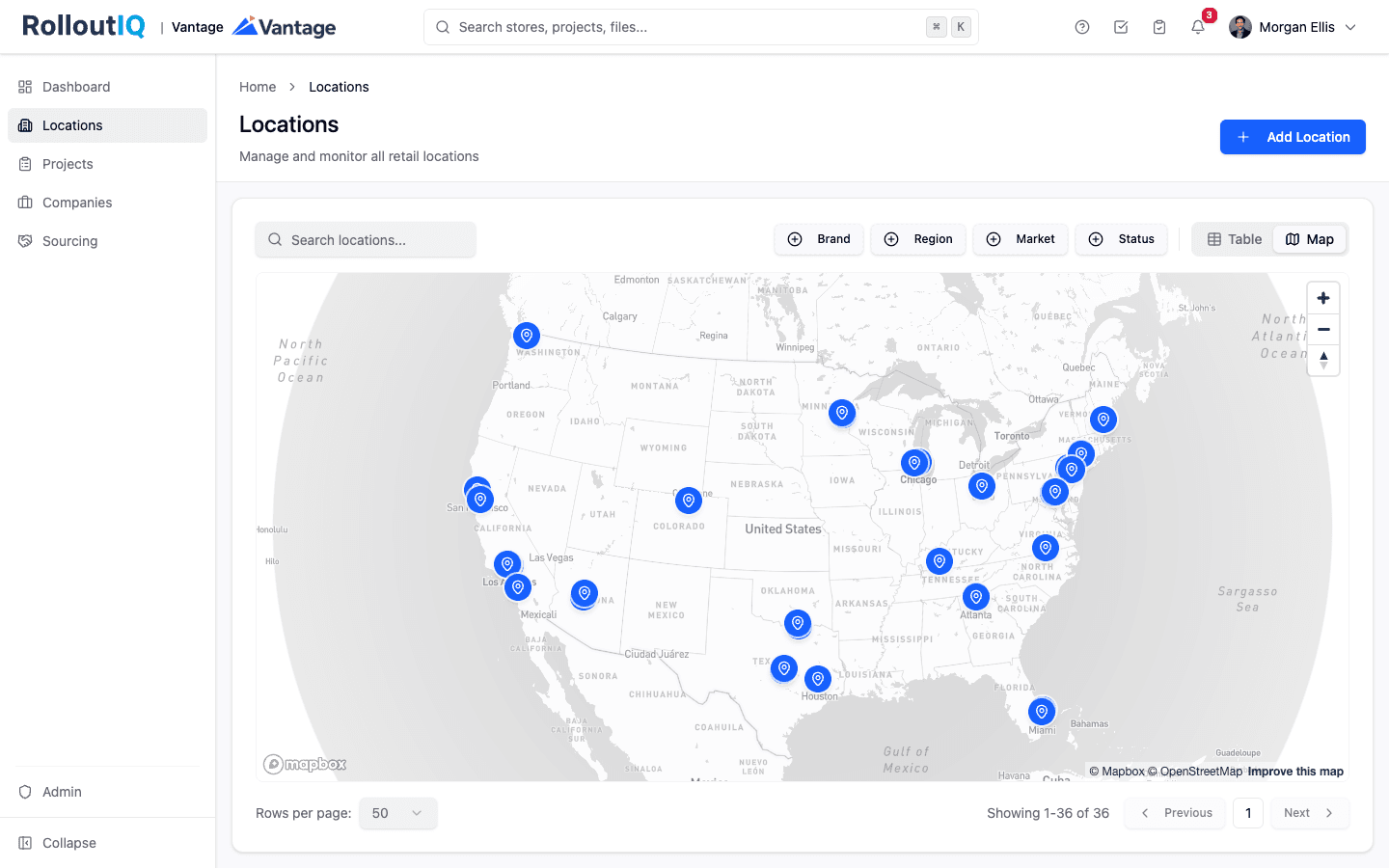
Task: Open the © OpenStreetMap attribution link
Action: [x=1195, y=772]
